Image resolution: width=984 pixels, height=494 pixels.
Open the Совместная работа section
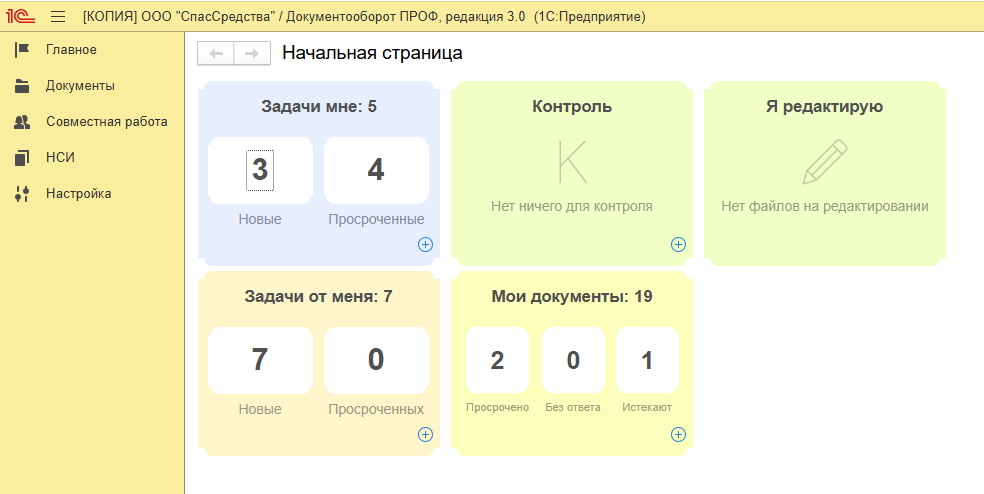pos(107,122)
